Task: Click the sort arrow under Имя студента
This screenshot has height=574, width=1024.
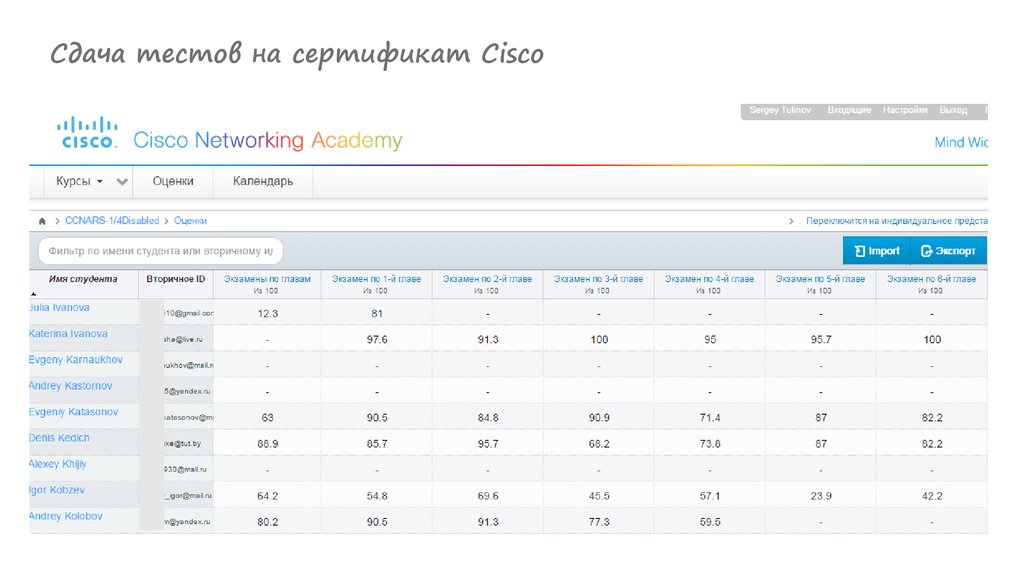Action: click(33, 294)
